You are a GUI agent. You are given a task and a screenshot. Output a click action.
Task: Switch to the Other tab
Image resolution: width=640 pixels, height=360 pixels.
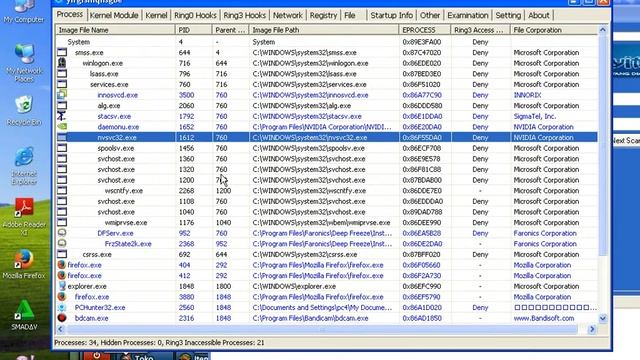pyautogui.click(x=430, y=16)
